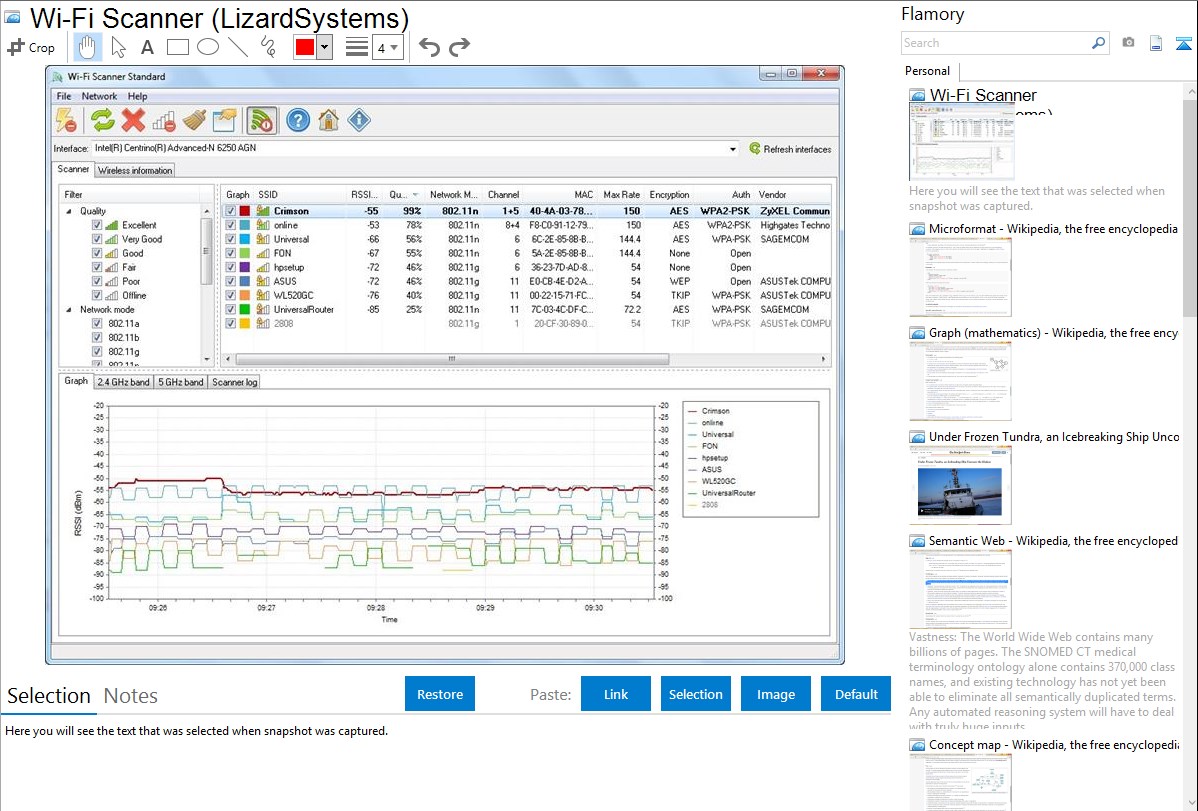Activate the hand pan tool
Viewport: 1198px width, 811px height.
tap(88, 47)
